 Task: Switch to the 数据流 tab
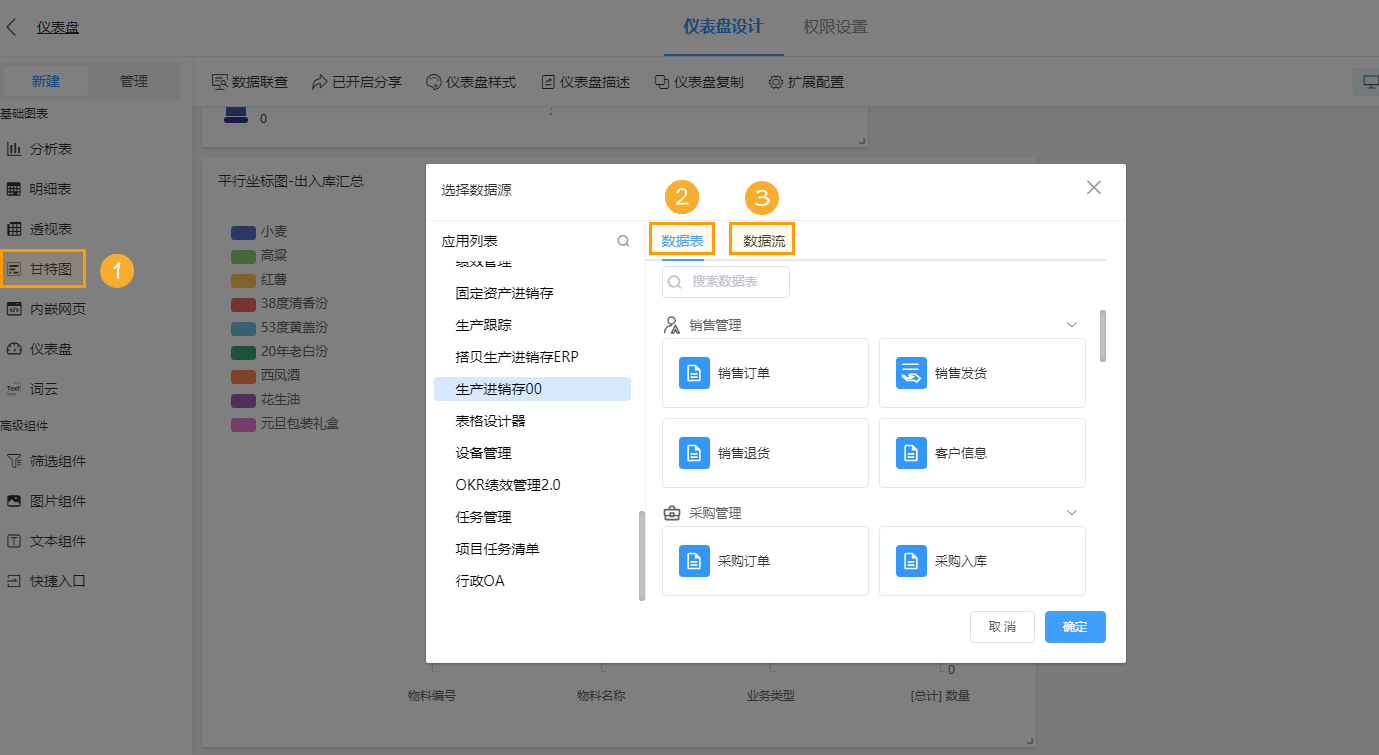[762, 239]
